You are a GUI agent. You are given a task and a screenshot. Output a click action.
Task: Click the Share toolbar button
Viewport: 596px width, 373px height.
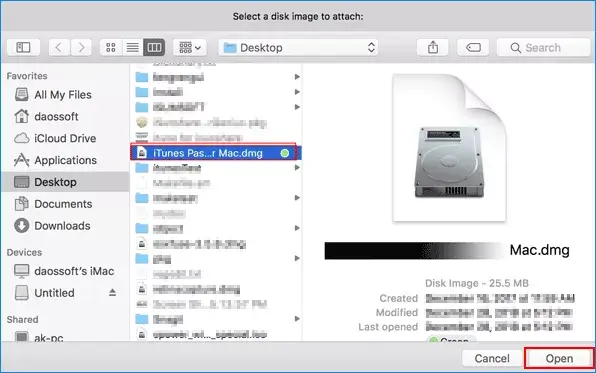pos(433,48)
